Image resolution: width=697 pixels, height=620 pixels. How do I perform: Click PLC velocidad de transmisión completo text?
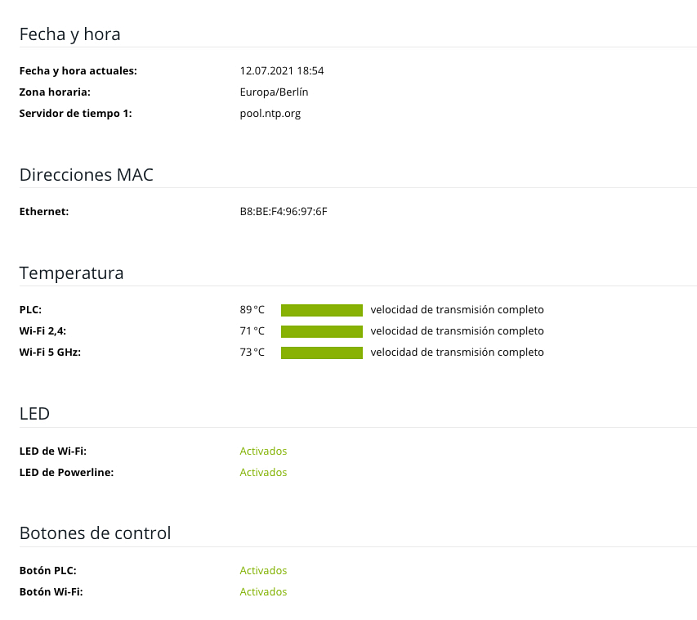(x=457, y=310)
